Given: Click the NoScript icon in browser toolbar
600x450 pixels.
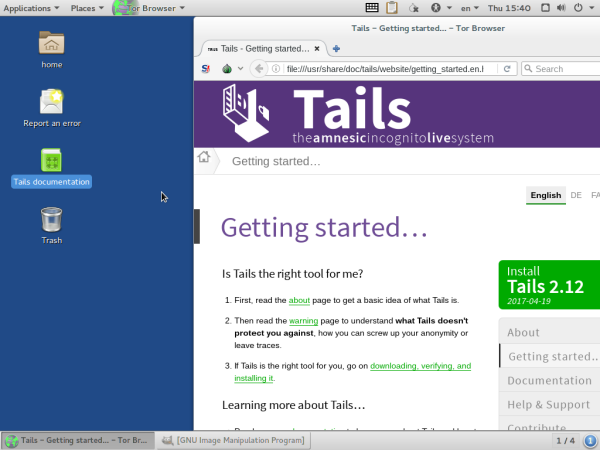Looking at the screenshot, I should pos(206,69).
